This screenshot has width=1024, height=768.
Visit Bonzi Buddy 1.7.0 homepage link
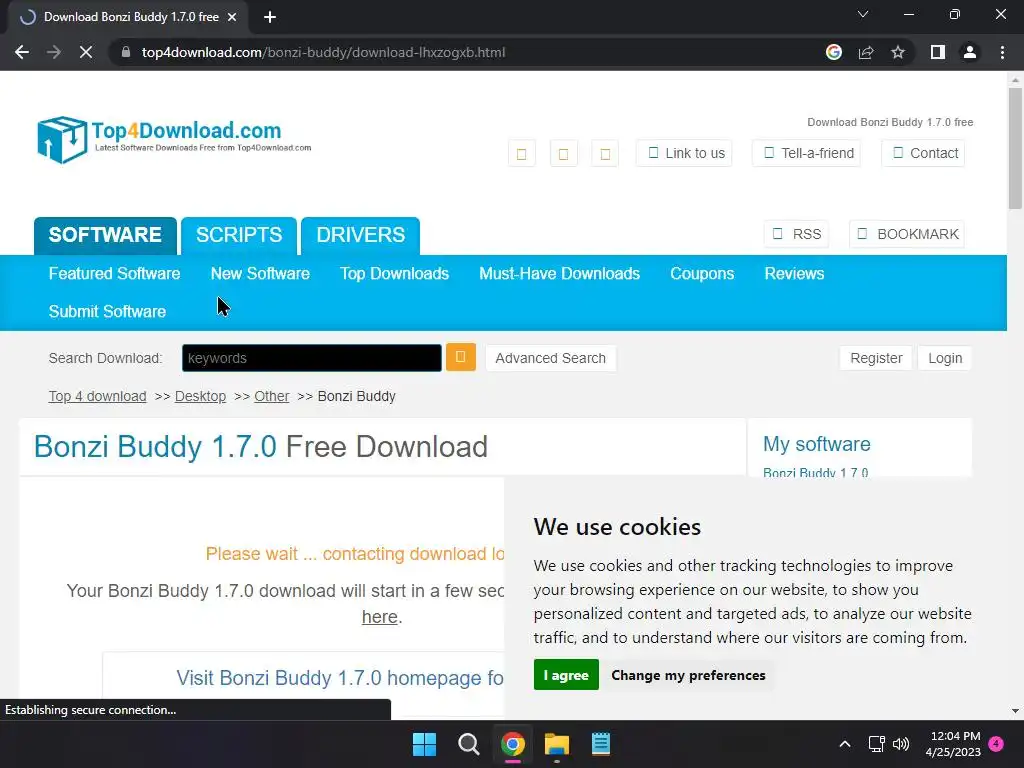coord(340,678)
